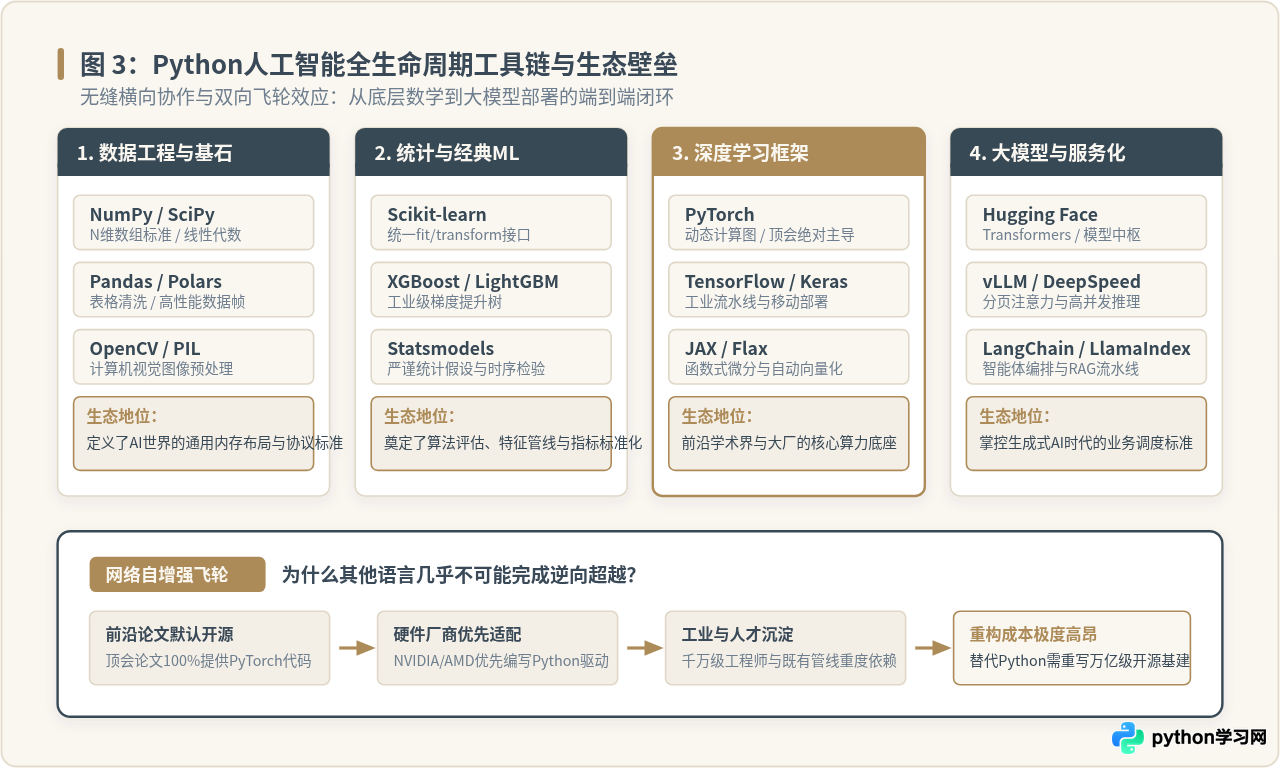Open the "Scikit-learn" card
1280x768 pixels.
491,222
